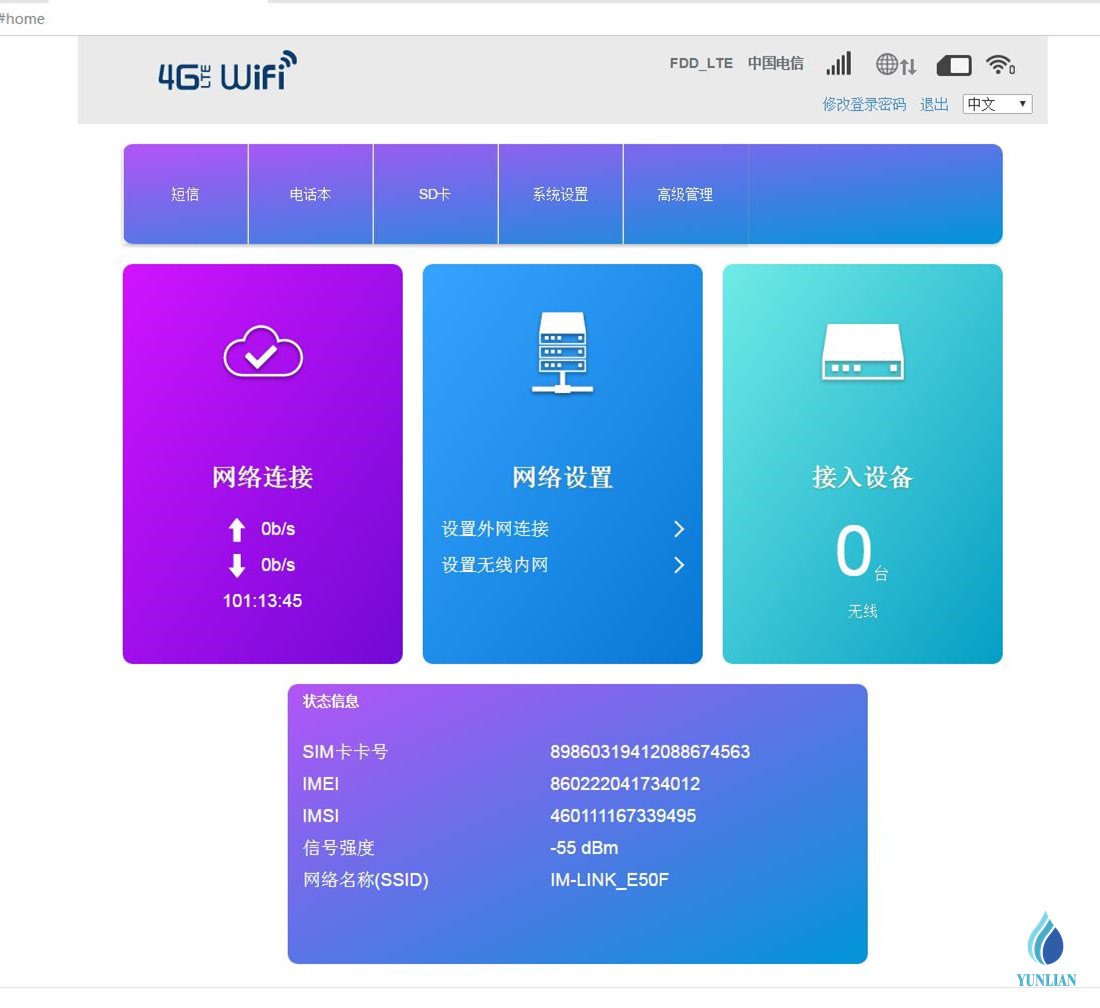The image size is (1100, 1008).
Task: Click the battery status icon
Action: 953,66
